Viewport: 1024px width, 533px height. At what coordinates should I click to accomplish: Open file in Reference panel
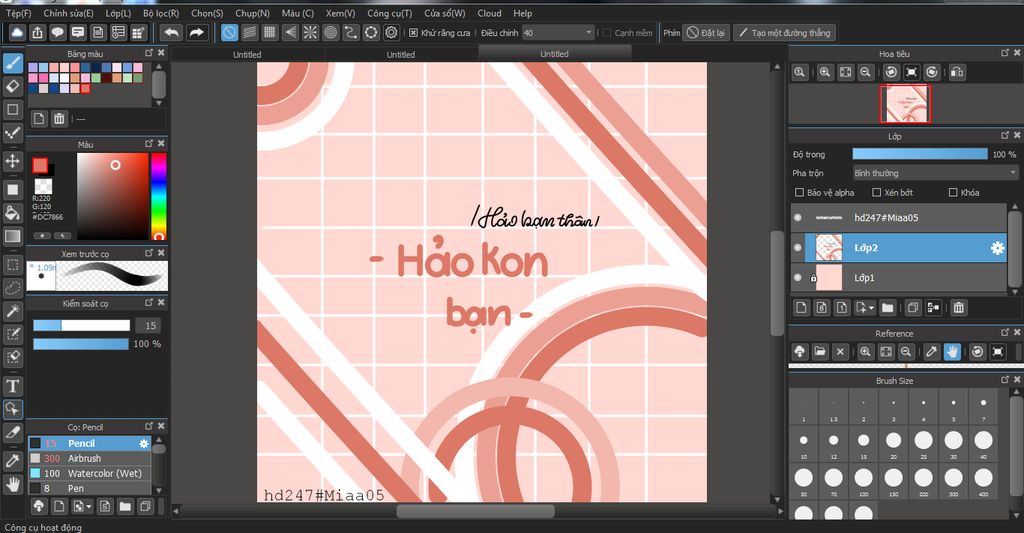pos(820,352)
